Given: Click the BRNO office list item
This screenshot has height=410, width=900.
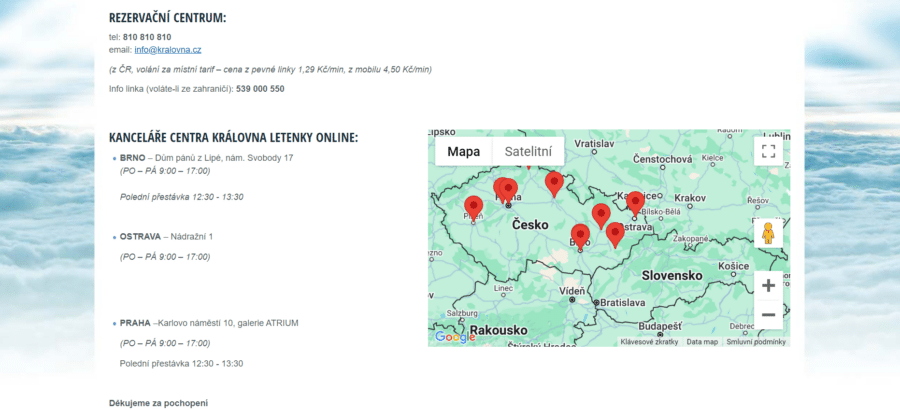Looking at the screenshot, I should click(207, 157).
